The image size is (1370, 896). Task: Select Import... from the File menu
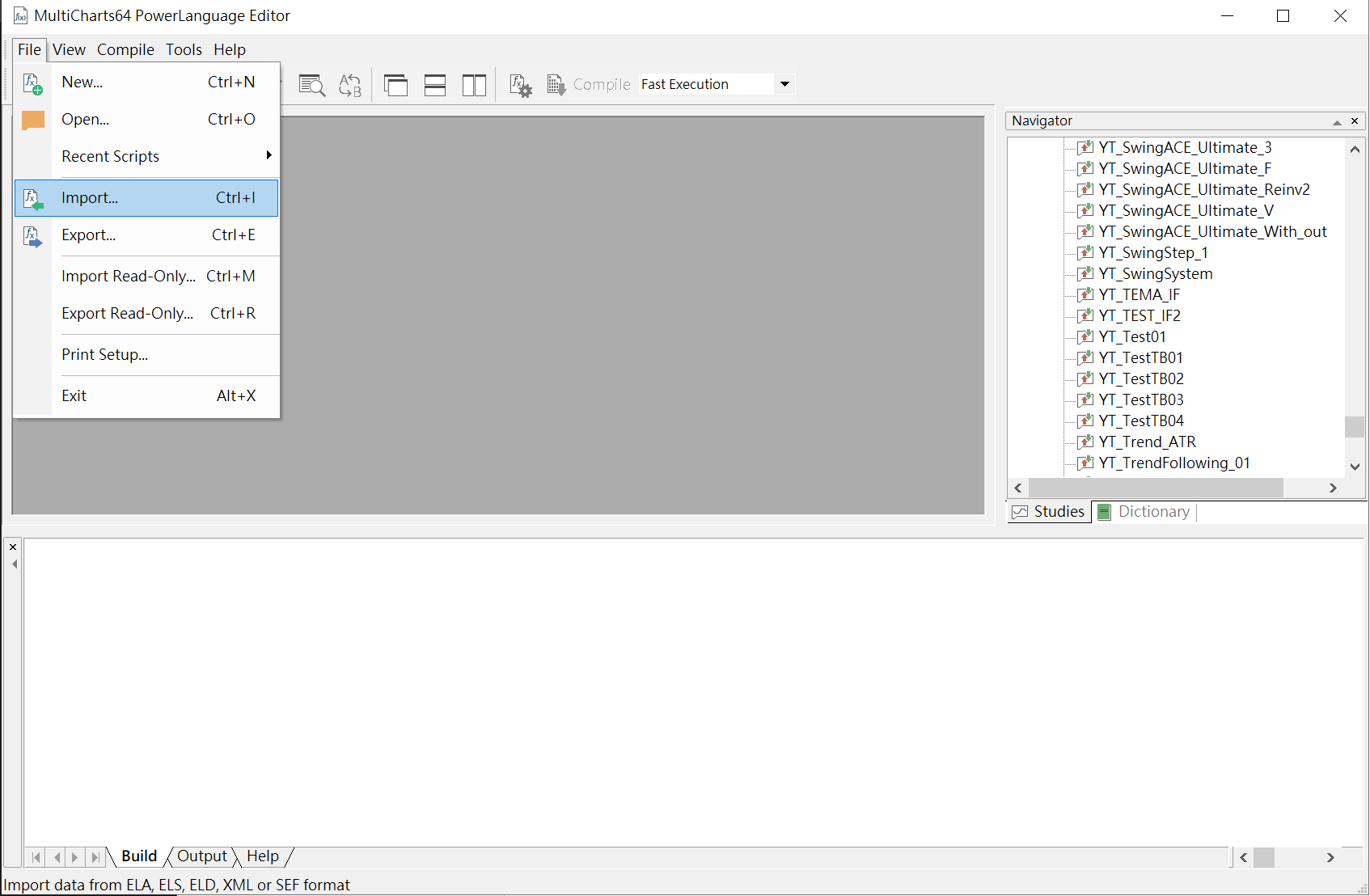[90, 198]
